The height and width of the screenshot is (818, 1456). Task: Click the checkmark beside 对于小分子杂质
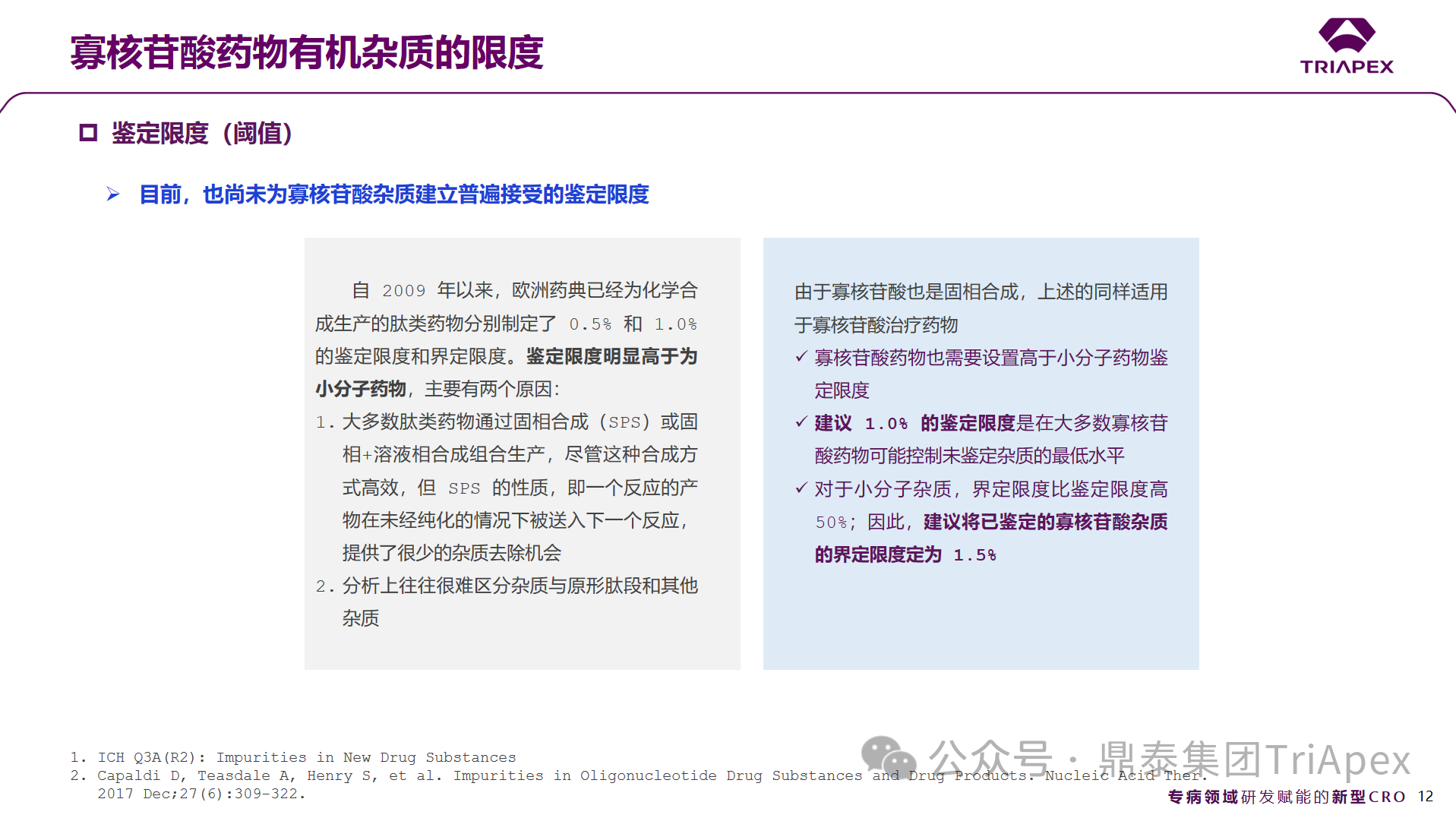801,488
